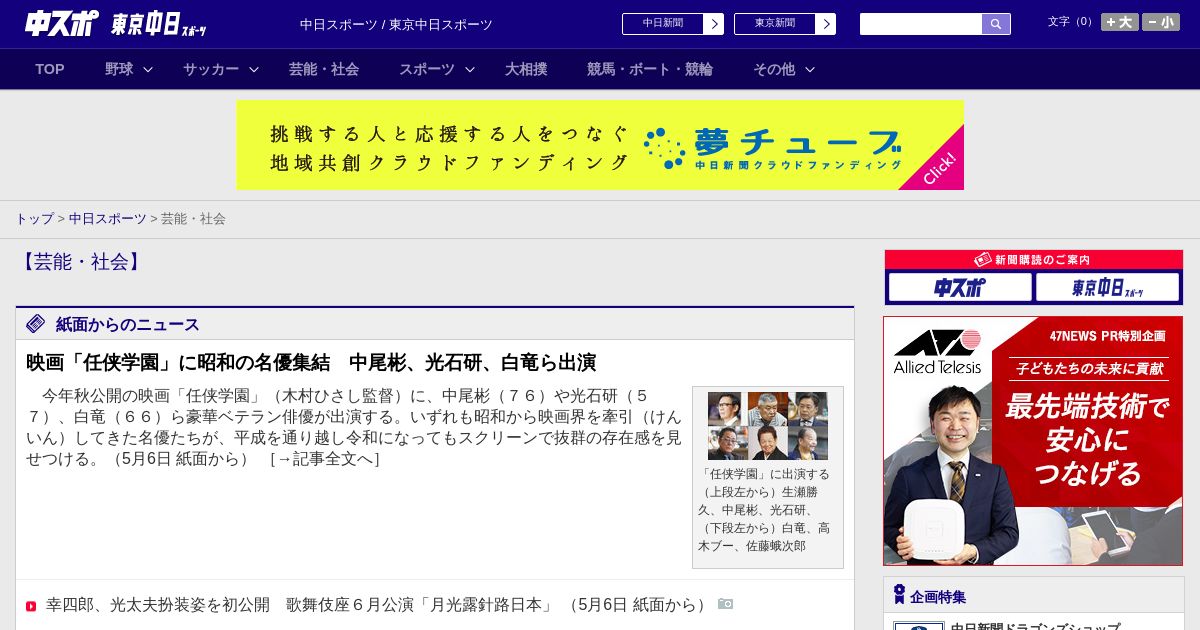Expand the その他 dropdown chevron
This screenshot has height=630, width=1200.
(810, 70)
